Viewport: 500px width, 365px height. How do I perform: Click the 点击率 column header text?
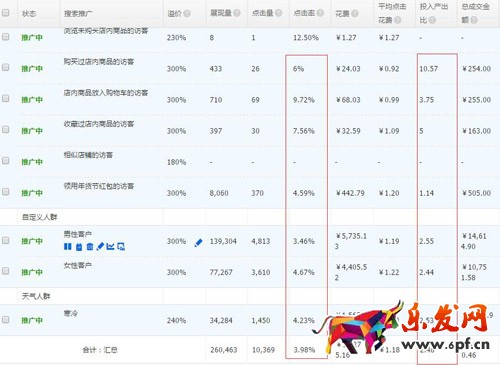pyautogui.click(x=304, y=13)
